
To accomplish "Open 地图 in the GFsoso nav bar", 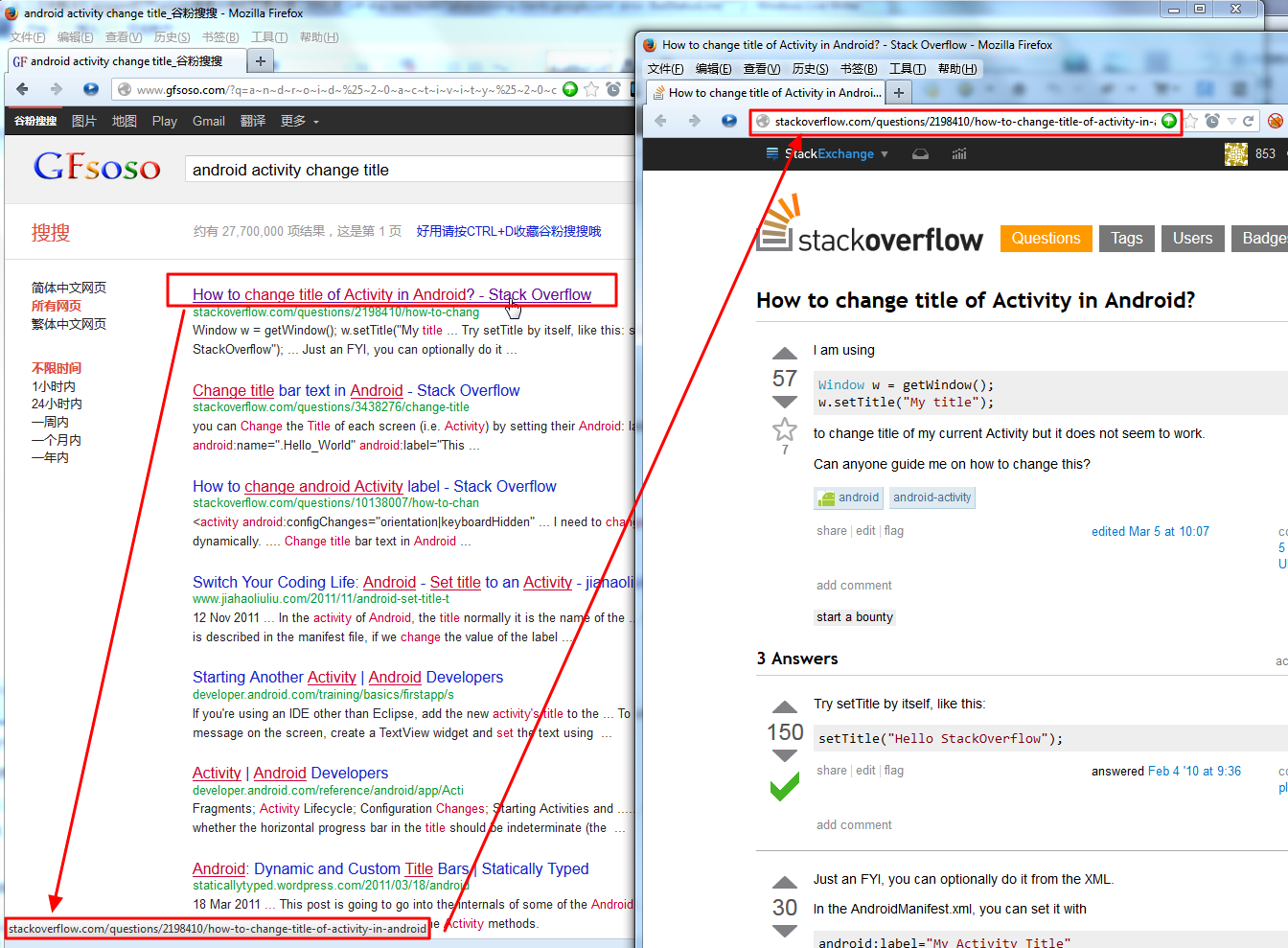I will (125, 121).
